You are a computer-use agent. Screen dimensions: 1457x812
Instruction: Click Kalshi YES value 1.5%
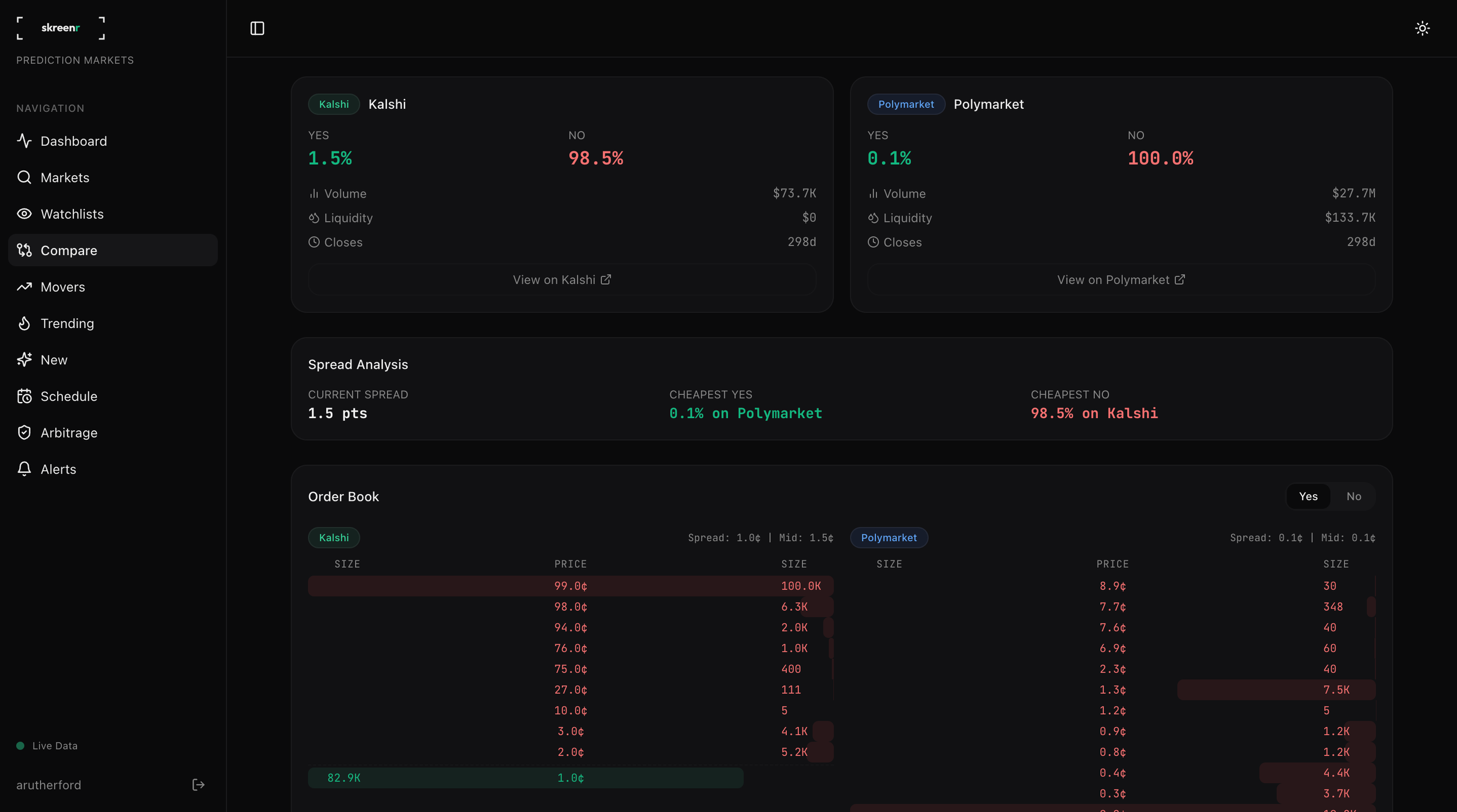tap(330, 158)
